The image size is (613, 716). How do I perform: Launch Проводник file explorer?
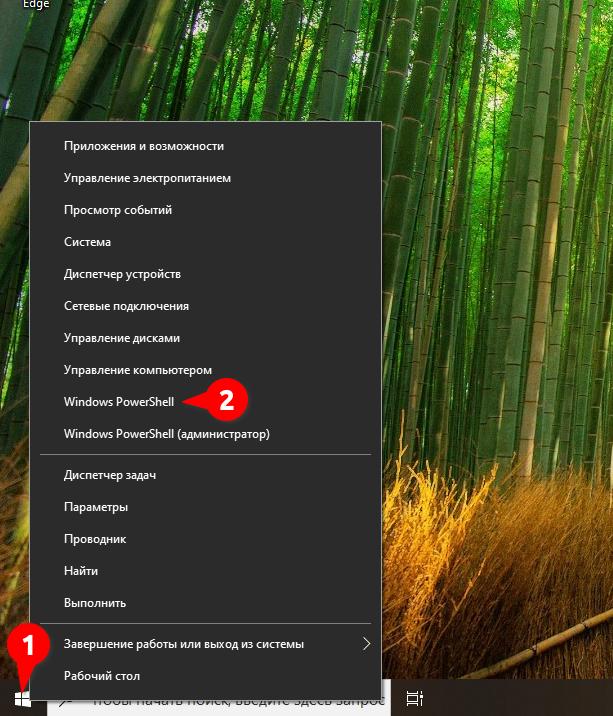pos(206,539)
